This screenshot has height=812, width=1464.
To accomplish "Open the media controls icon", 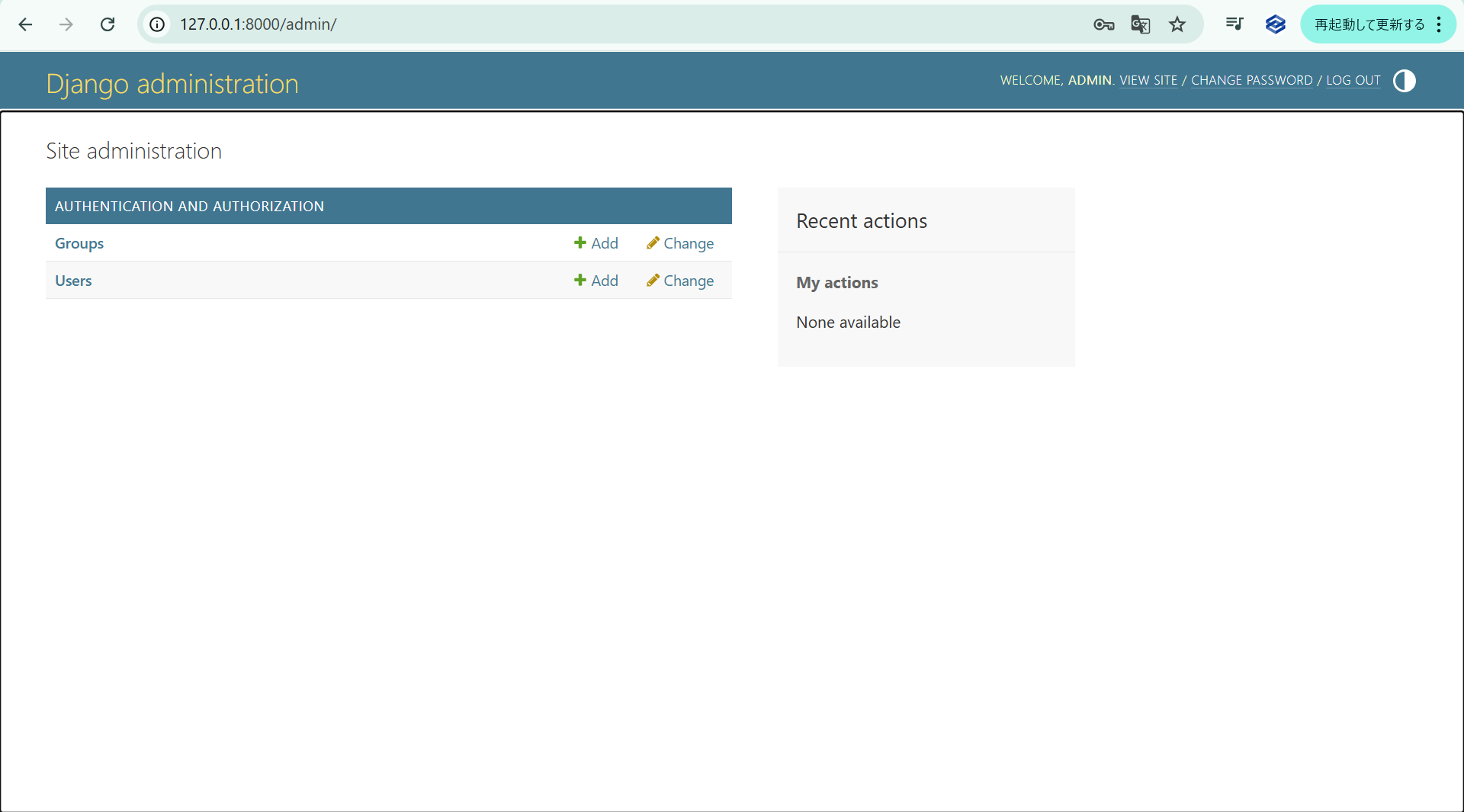I will pyautogui.click(x=1234, y=24).
